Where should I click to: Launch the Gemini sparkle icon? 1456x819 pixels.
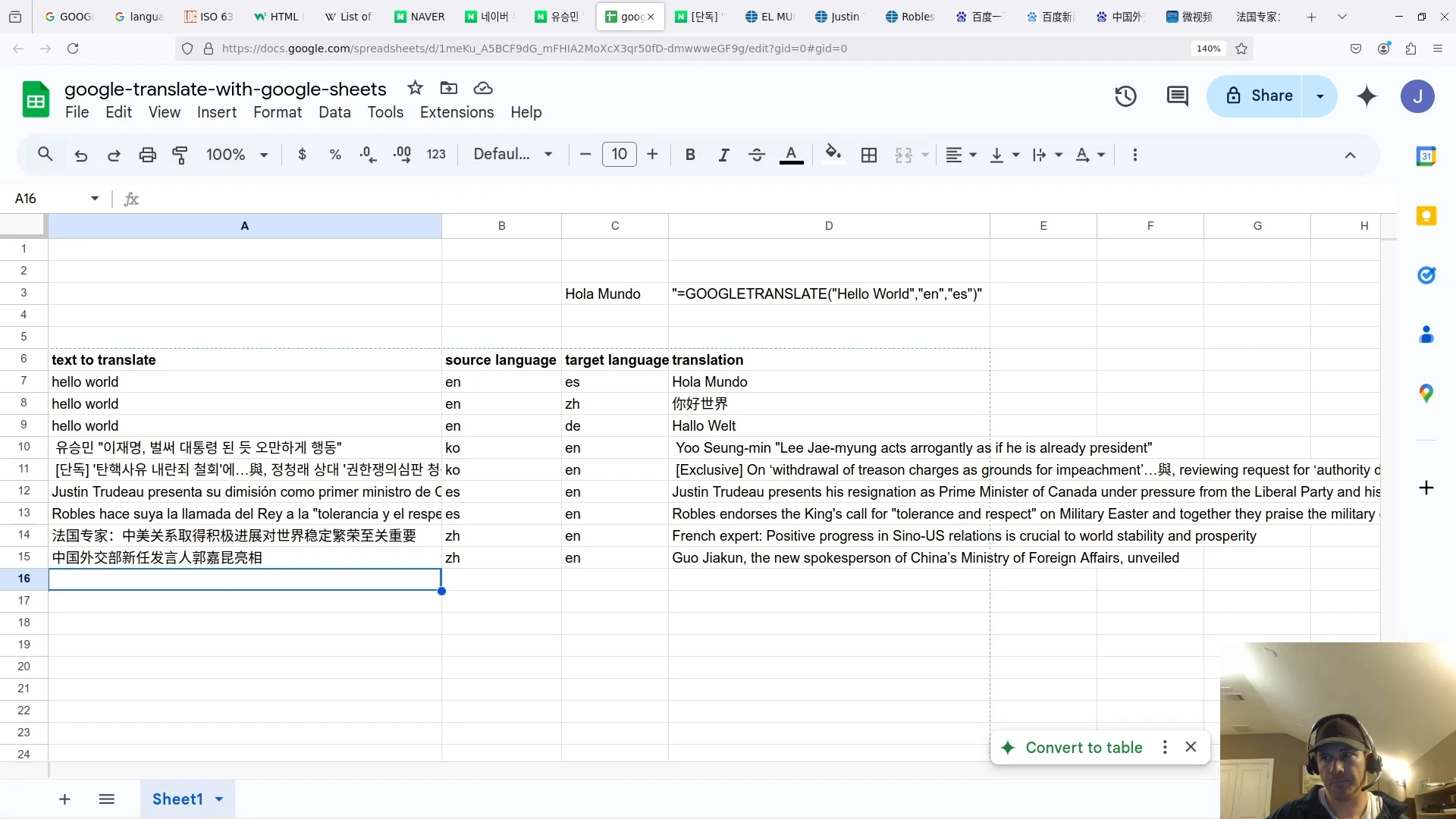[x=1367, y=96]
